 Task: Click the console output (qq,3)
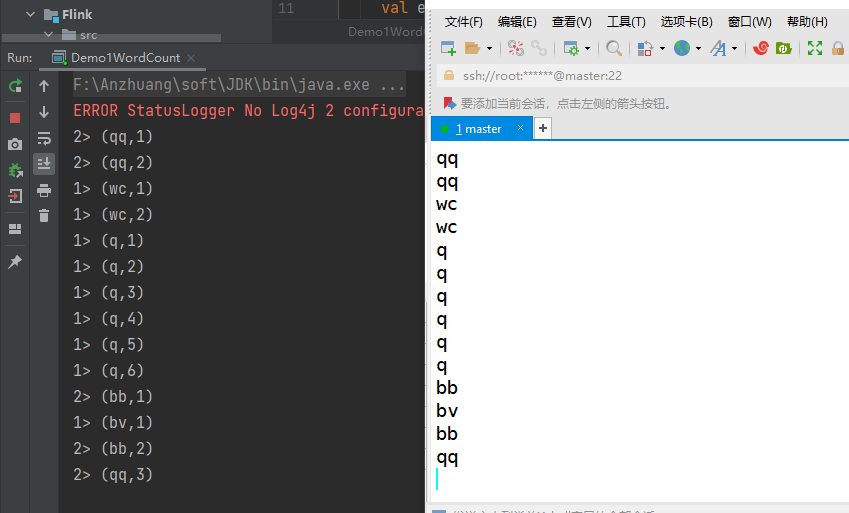click(x=113, y=475)
